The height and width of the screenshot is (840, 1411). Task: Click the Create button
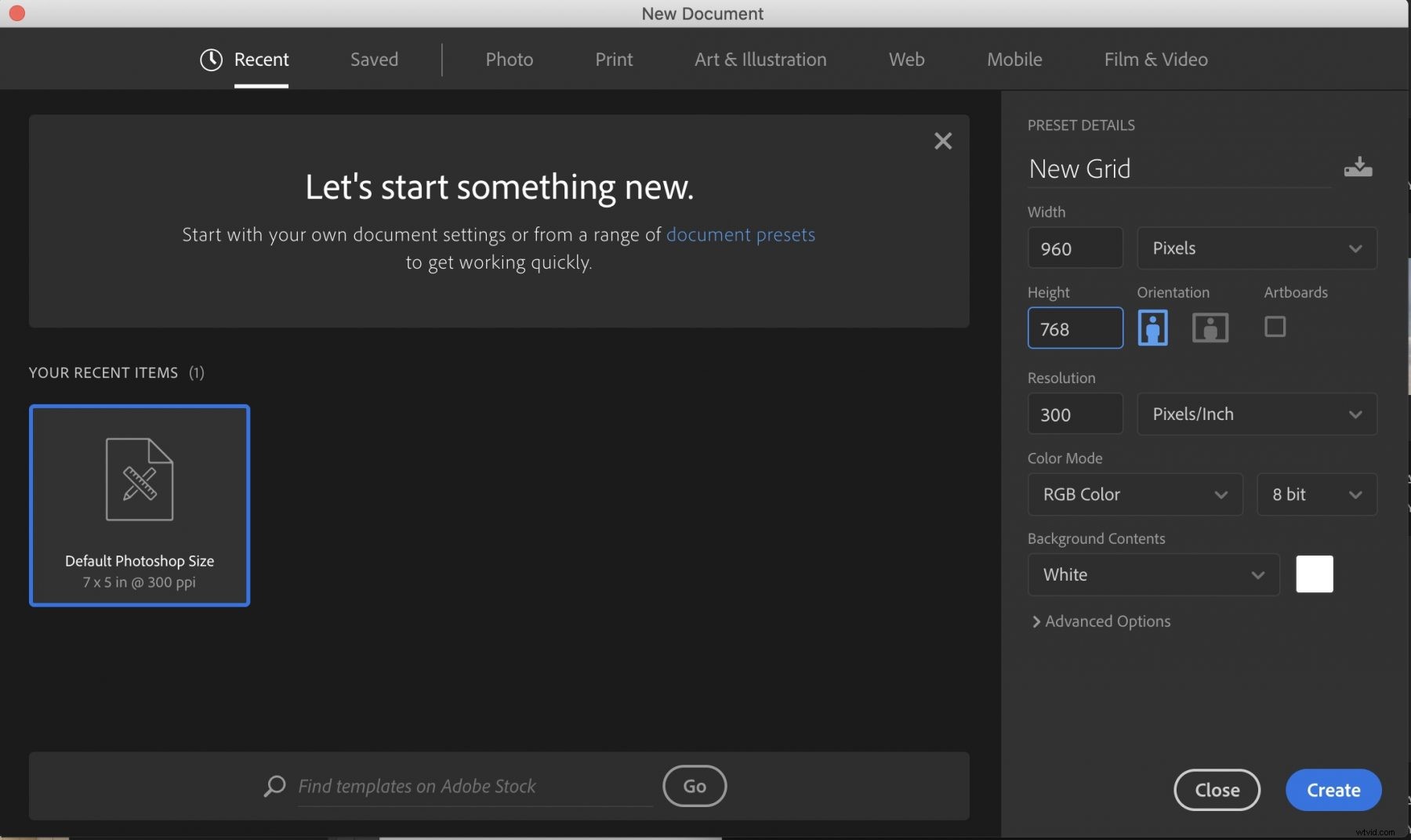(1333, 790)
